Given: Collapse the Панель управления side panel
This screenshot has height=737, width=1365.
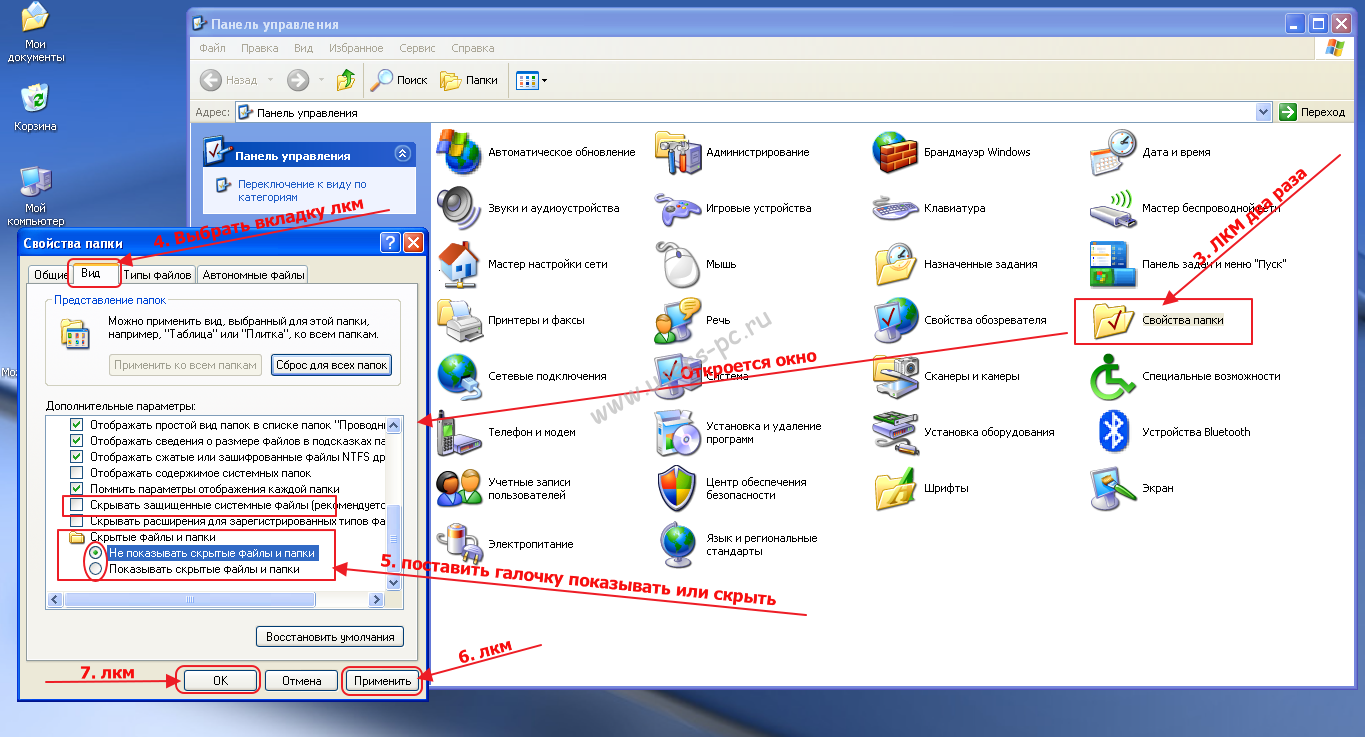Looking at the screenshot, I should pyautogui.click(x=402, y=154).
